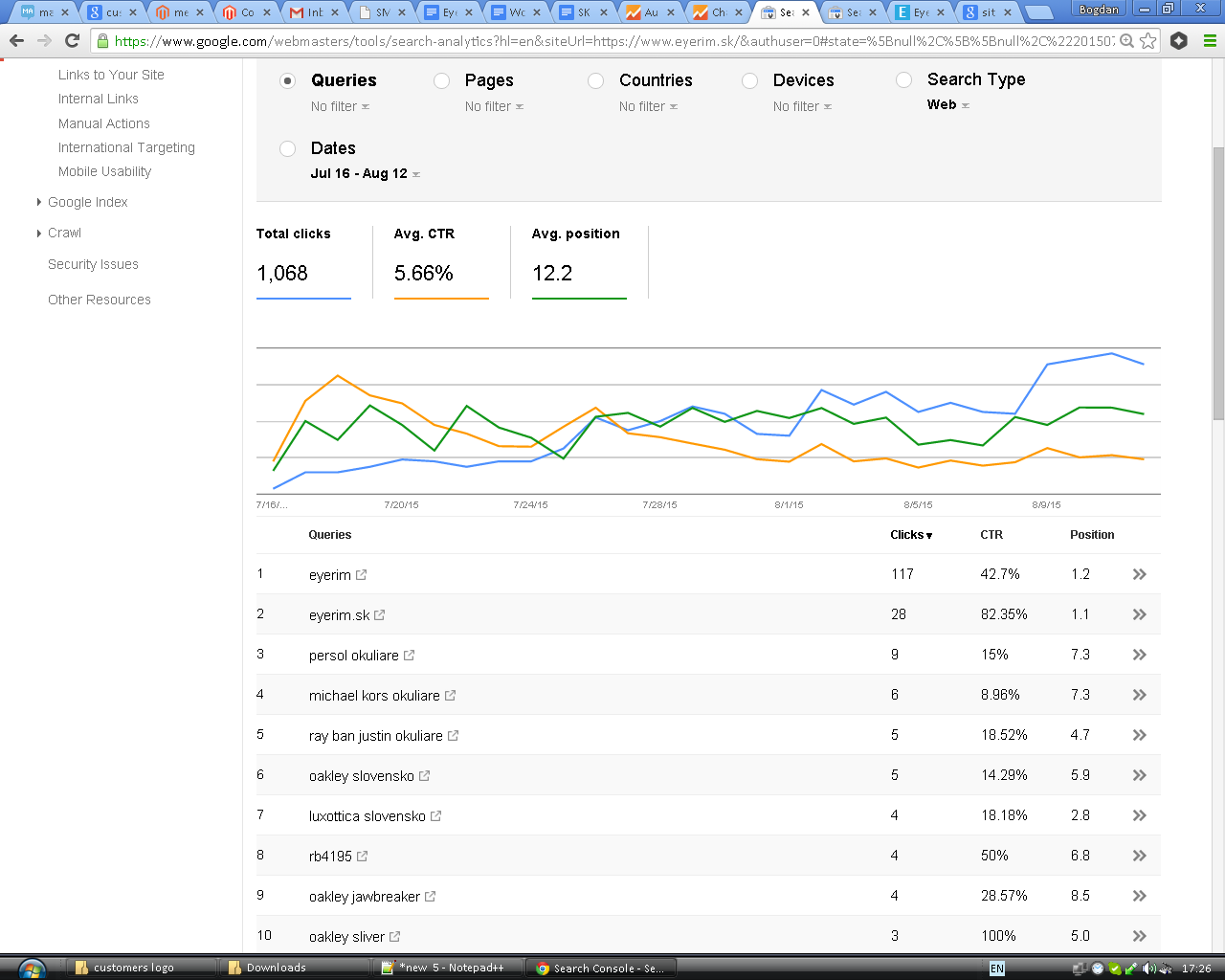Select the Pages radio button
The image size is (1225, 980).
coord(441,80)
